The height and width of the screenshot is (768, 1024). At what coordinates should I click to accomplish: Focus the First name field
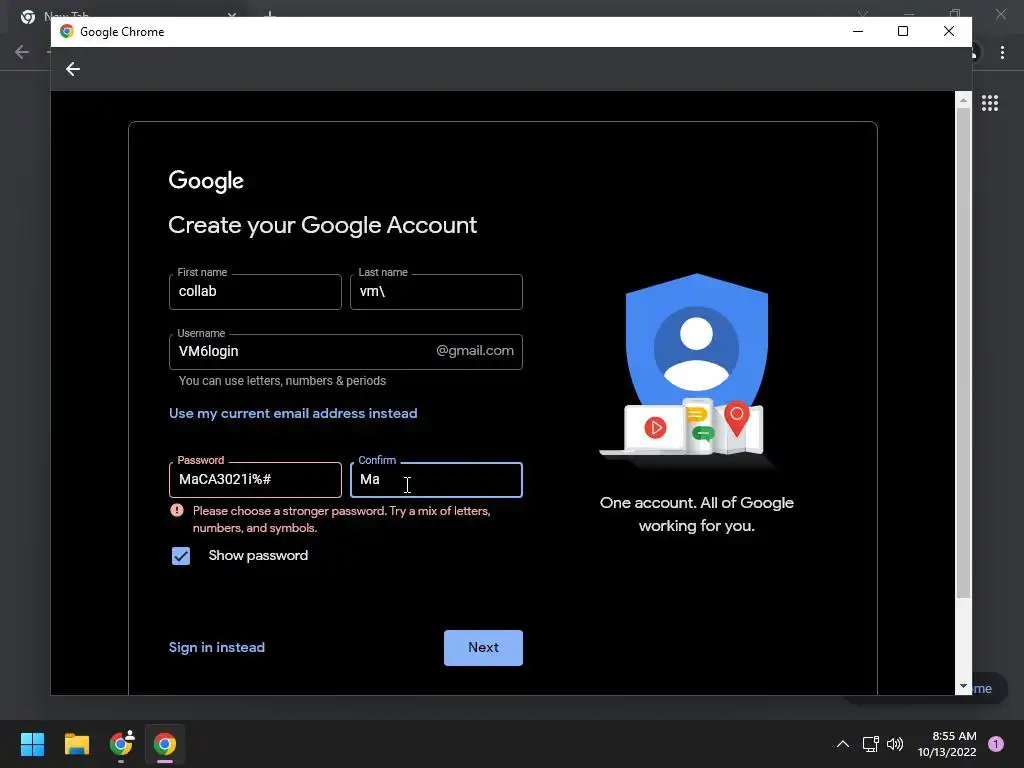point(255,292)
